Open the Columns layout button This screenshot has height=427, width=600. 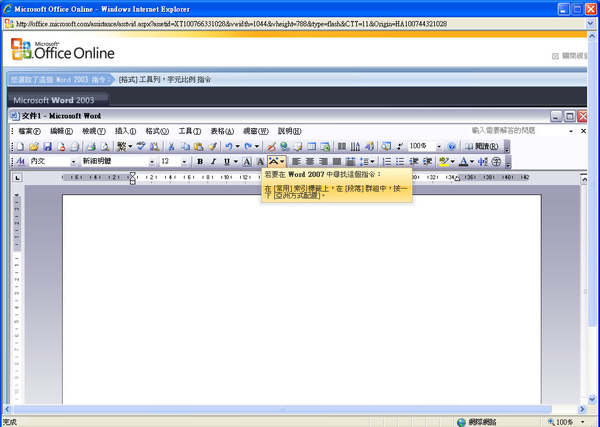342,147
